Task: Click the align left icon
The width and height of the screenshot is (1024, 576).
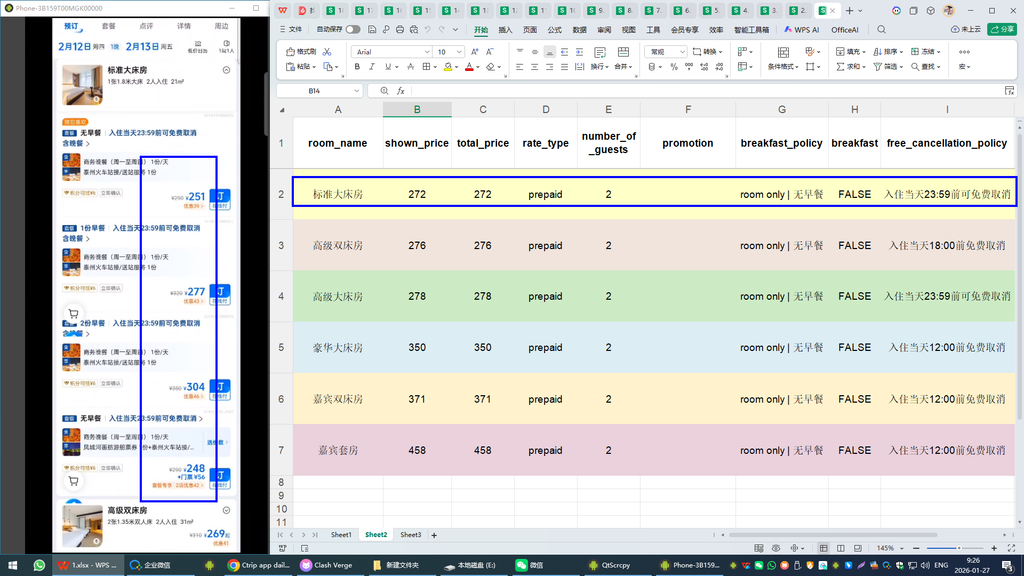Action: [x=520, y=67]
